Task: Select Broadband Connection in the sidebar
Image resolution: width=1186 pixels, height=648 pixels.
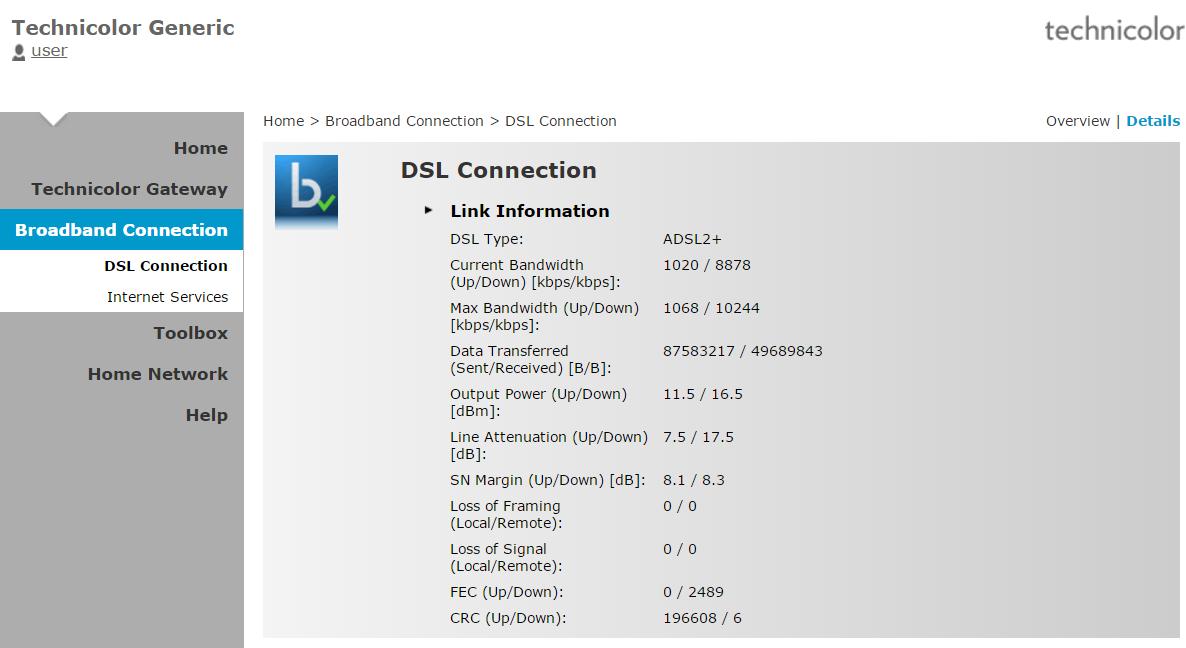Action: (121, 230)
